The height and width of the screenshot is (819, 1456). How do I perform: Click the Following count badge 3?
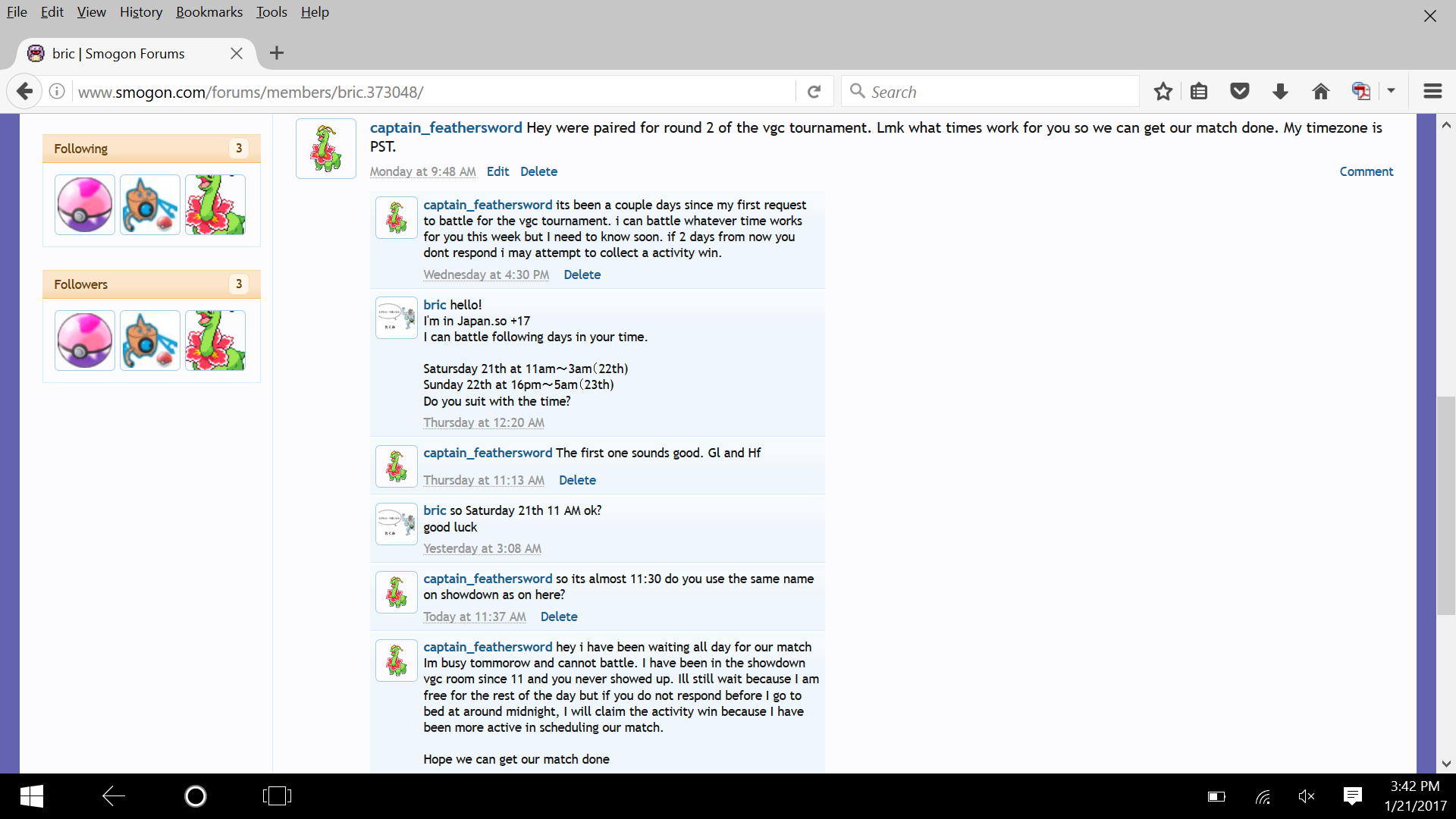click(239, 149)
